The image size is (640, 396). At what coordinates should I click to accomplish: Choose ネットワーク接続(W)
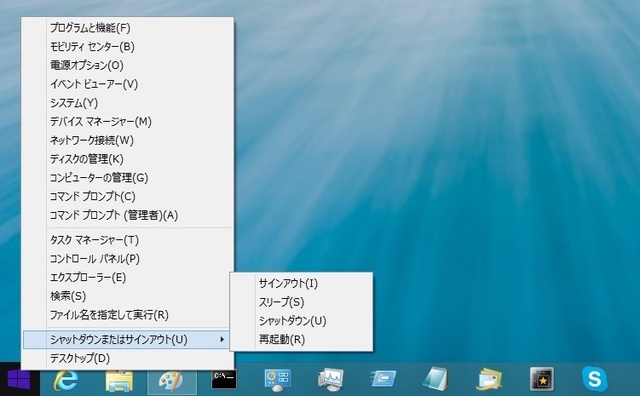click(128, 140)
